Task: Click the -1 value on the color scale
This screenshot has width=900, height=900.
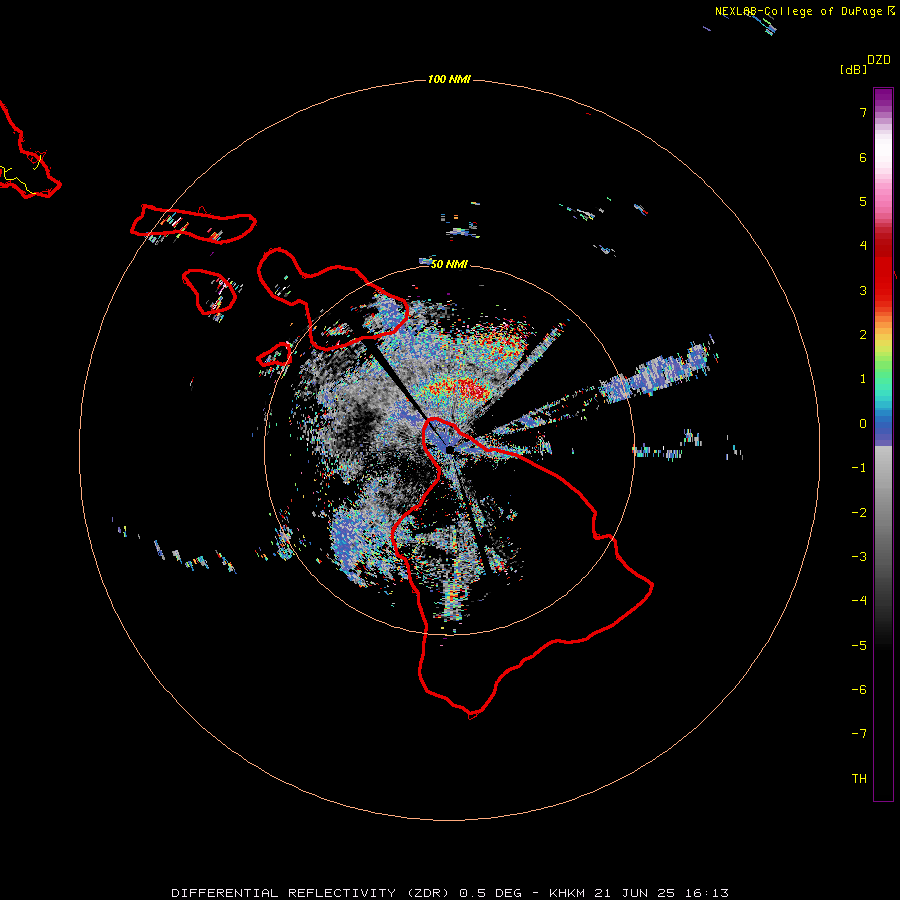Action: (859, 468)
